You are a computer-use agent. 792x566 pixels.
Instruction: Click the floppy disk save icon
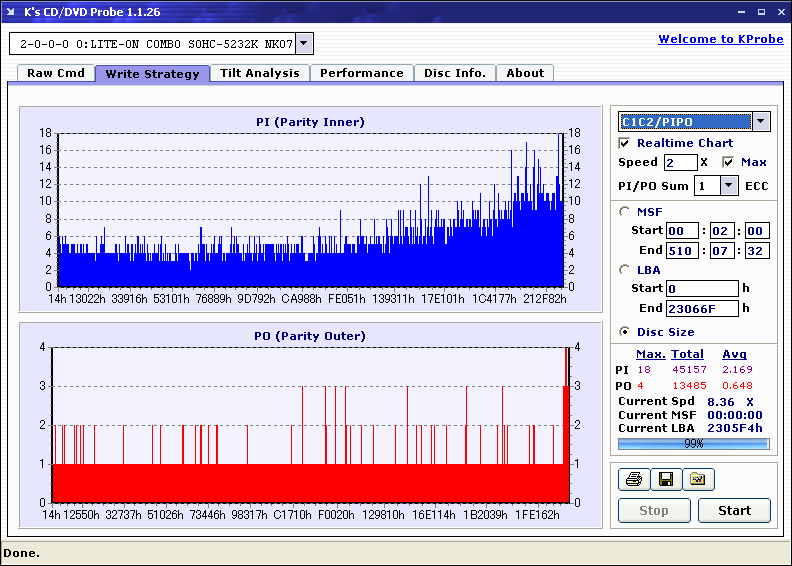(665, 480)
